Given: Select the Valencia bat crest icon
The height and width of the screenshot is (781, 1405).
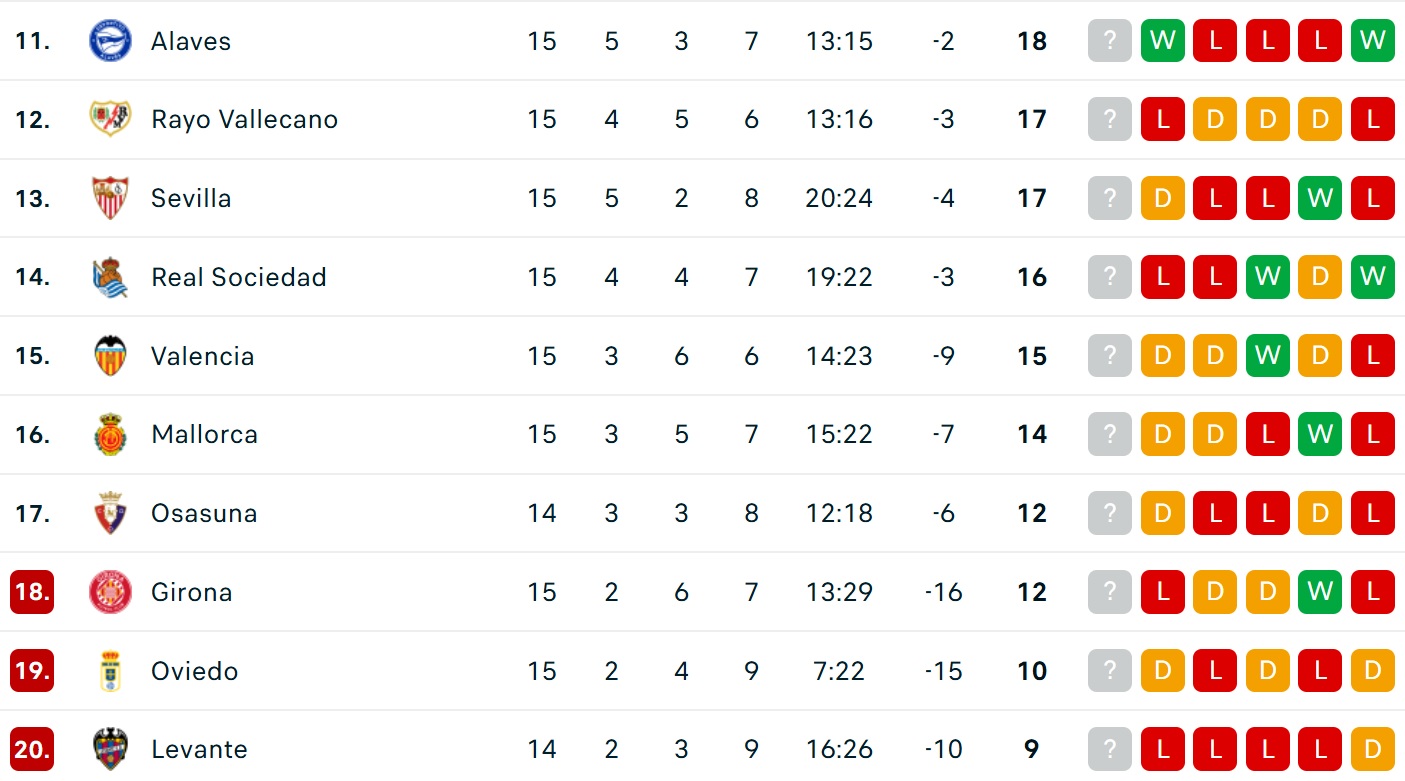Looking at the screenshot, I should (x=110, y=356).
